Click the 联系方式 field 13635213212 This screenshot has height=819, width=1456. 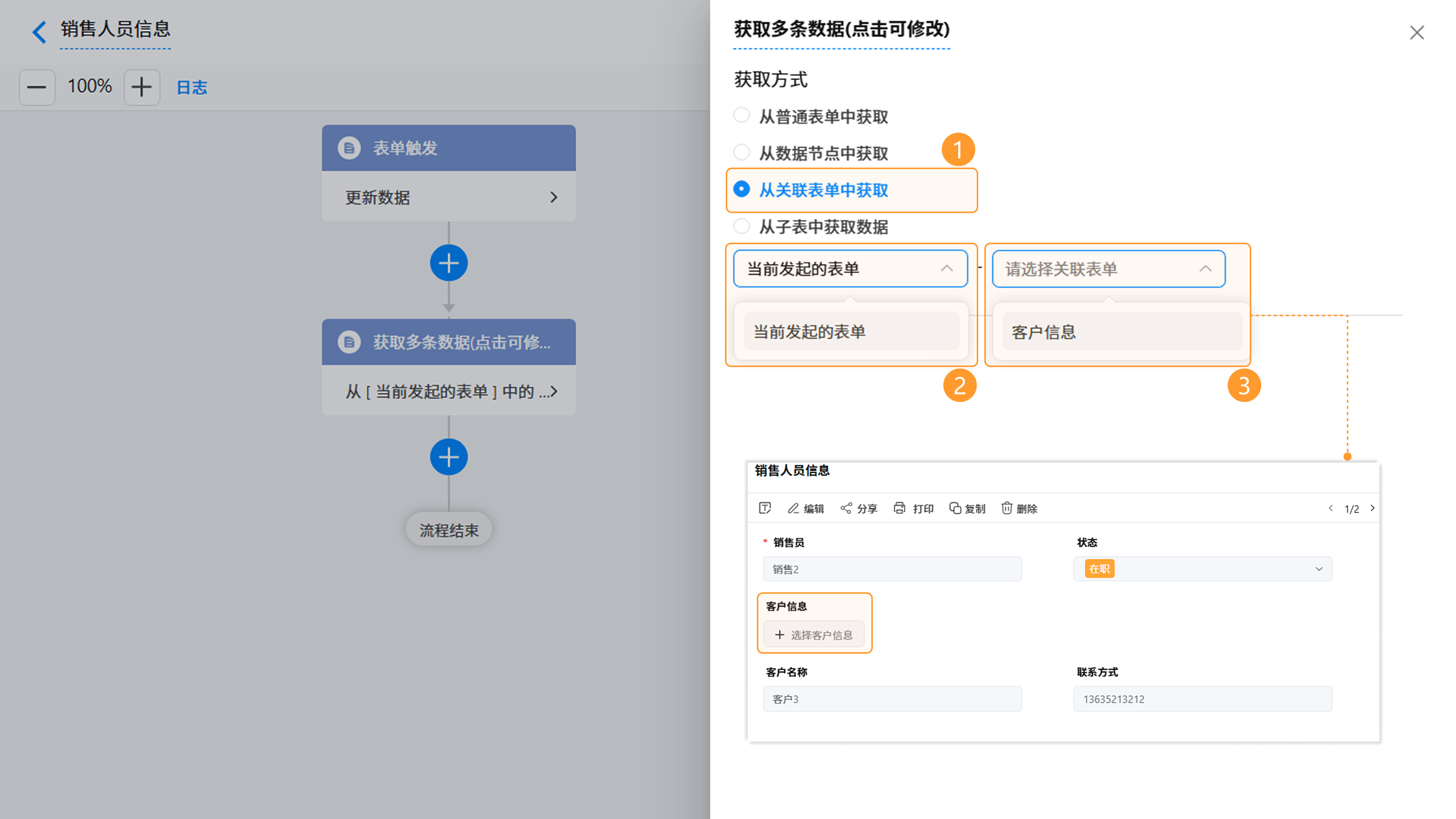(1202, 698)
